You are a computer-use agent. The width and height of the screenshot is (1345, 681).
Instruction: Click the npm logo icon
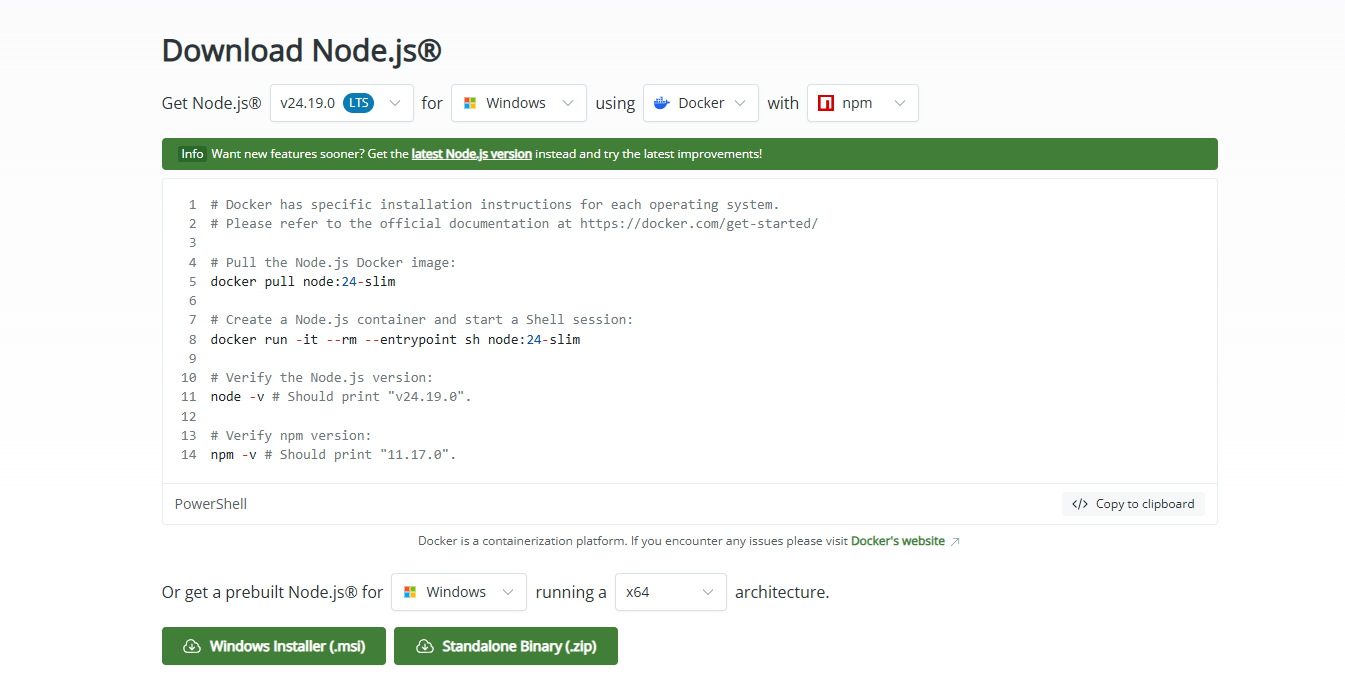point(826,103)
